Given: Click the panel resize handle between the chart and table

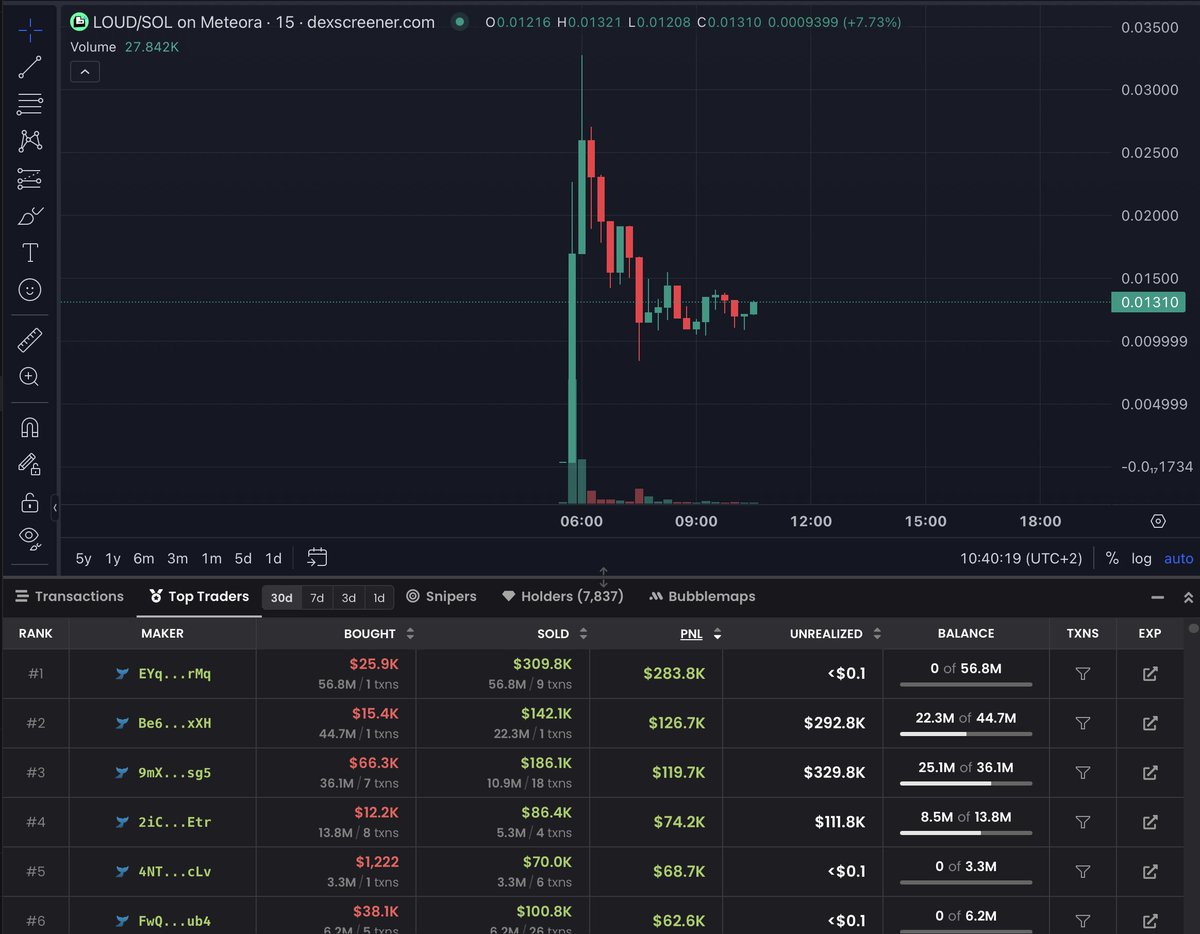Looking at the screenshot, I should tap(603, 577).
